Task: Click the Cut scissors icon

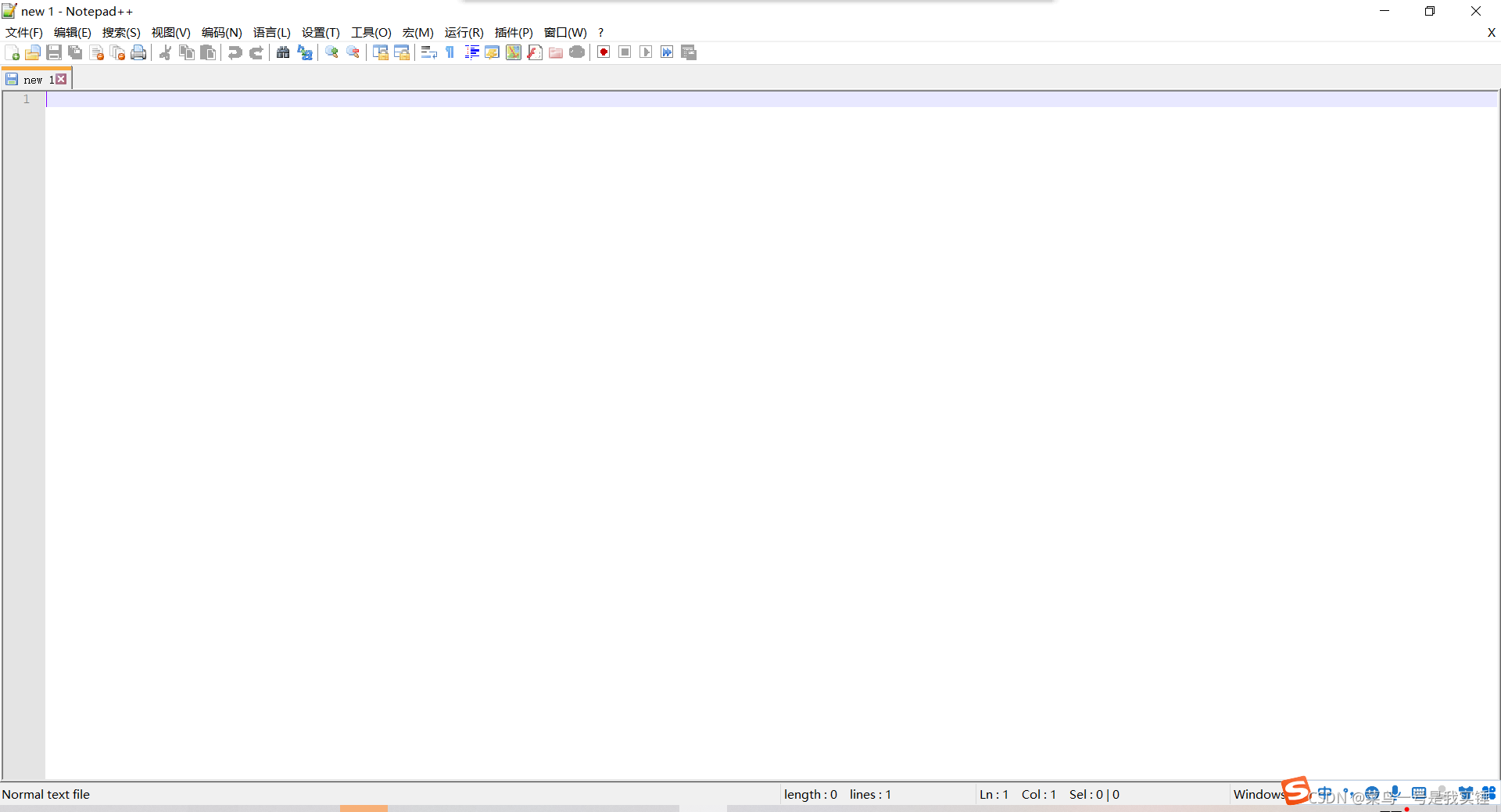Action: coord(166,52)
